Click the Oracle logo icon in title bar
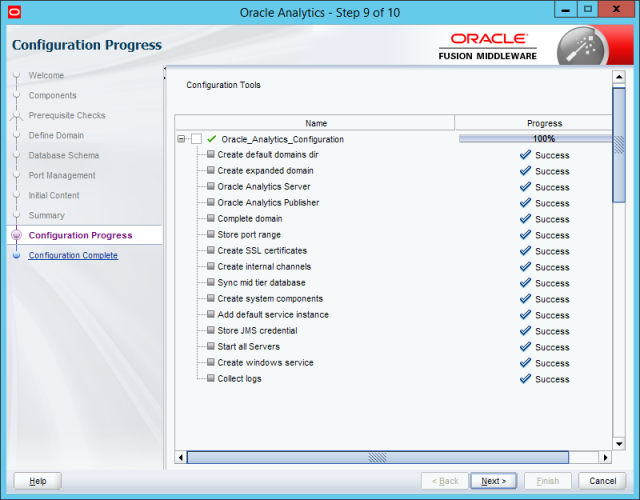 (14, 12)
